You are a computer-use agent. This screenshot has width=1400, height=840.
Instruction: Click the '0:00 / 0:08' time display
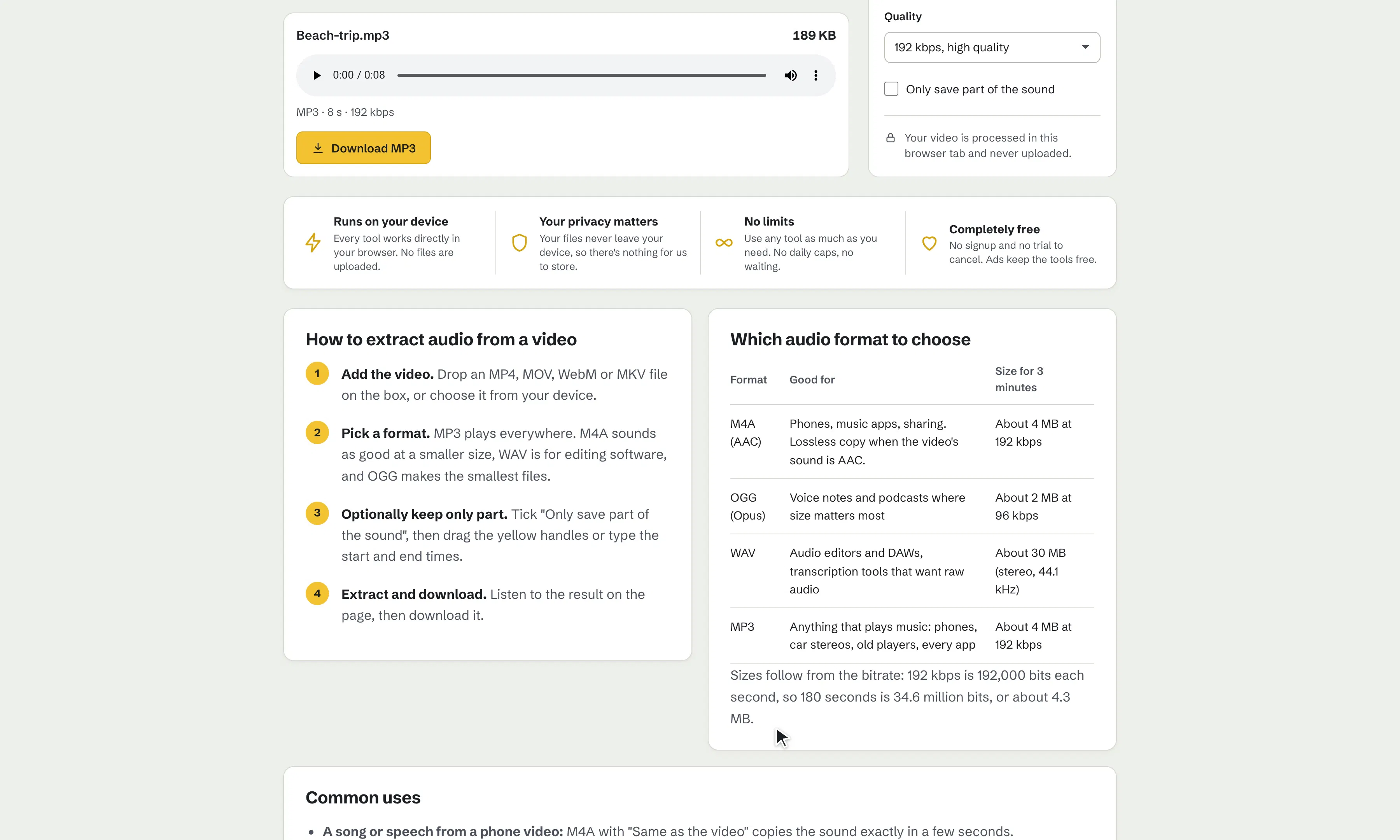click(x=359, y=75)
